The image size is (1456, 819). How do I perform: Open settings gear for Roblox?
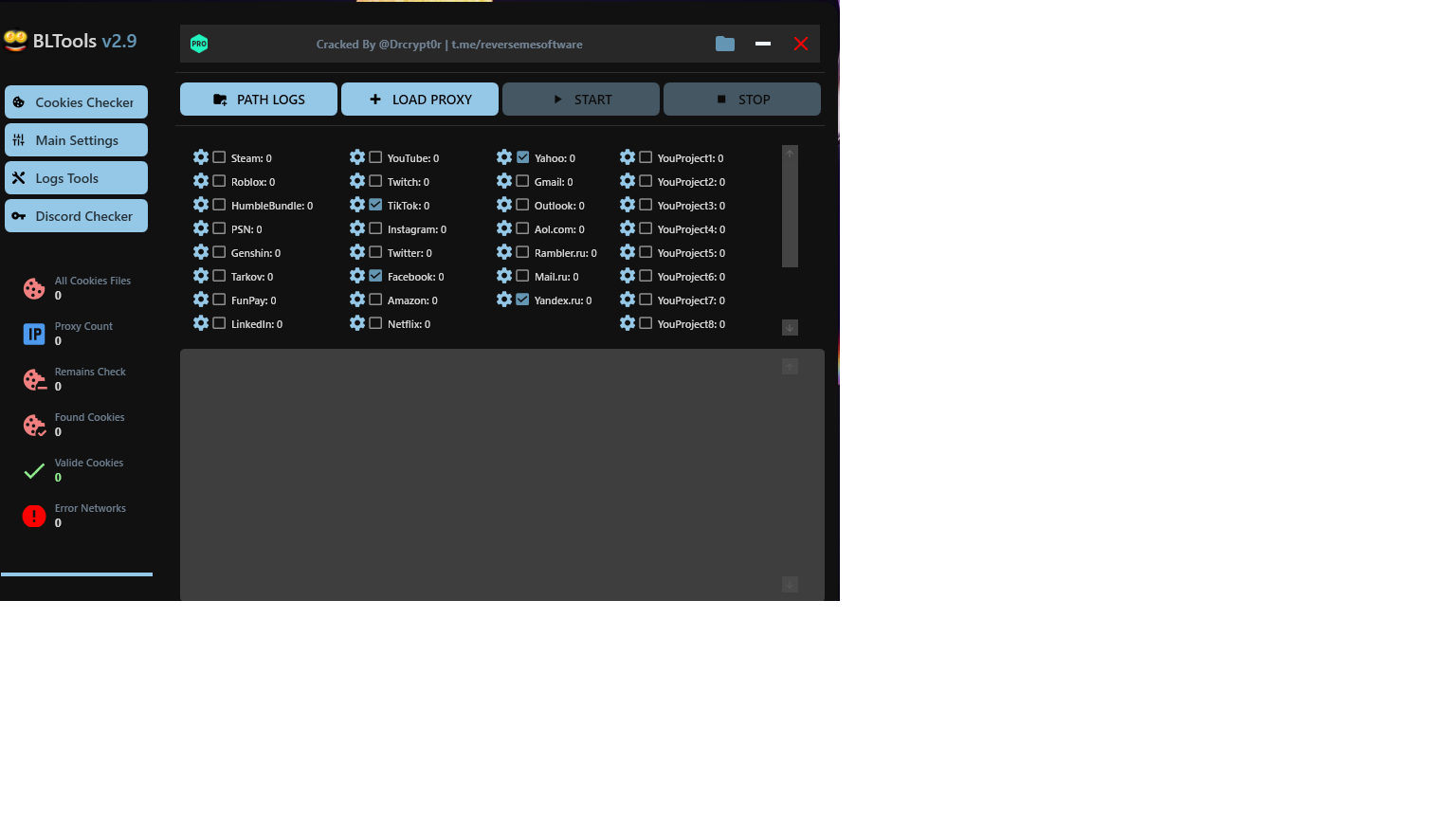click(x=201, y=181)
